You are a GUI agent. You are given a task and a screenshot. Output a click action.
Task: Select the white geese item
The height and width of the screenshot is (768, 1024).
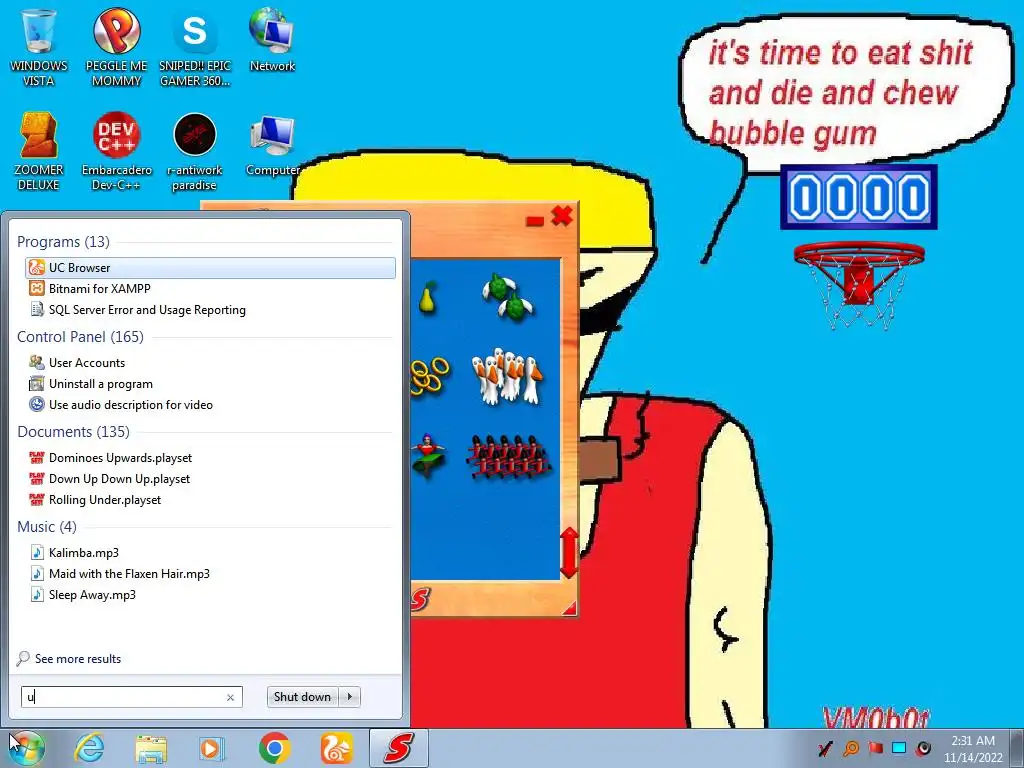click(507, 377)
